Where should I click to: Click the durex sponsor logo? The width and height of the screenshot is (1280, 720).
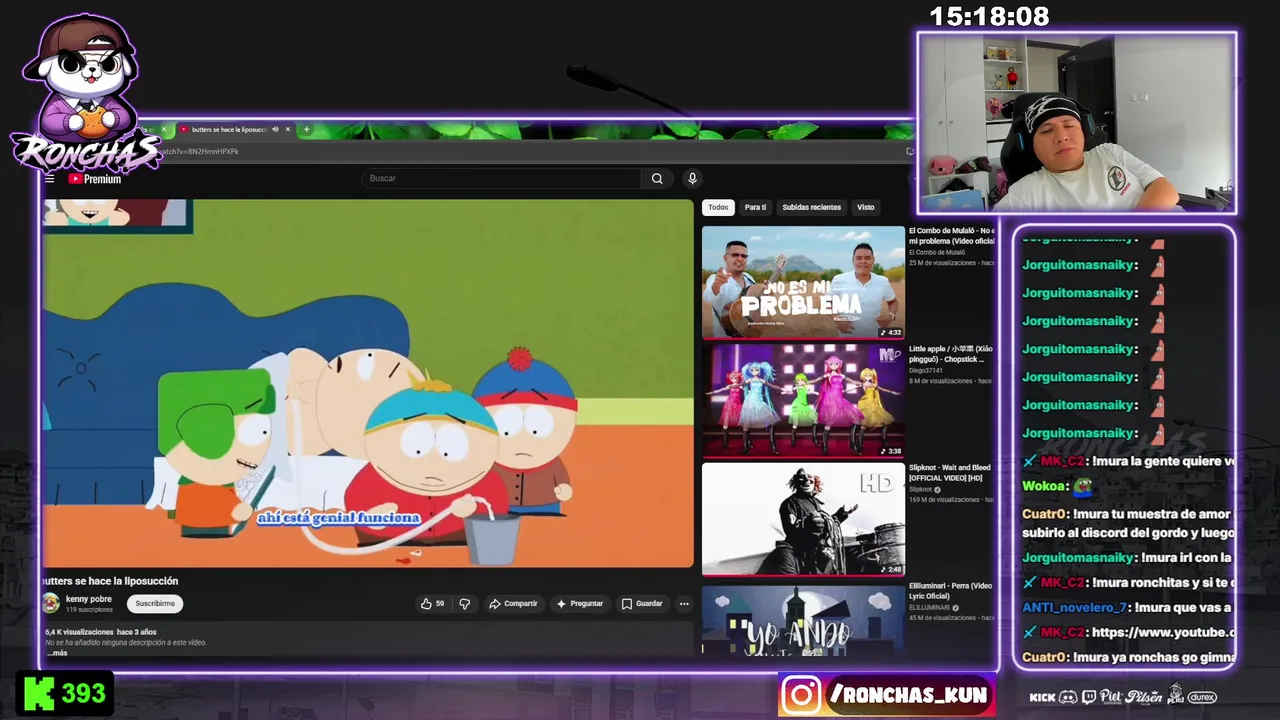pos(1202,697)
